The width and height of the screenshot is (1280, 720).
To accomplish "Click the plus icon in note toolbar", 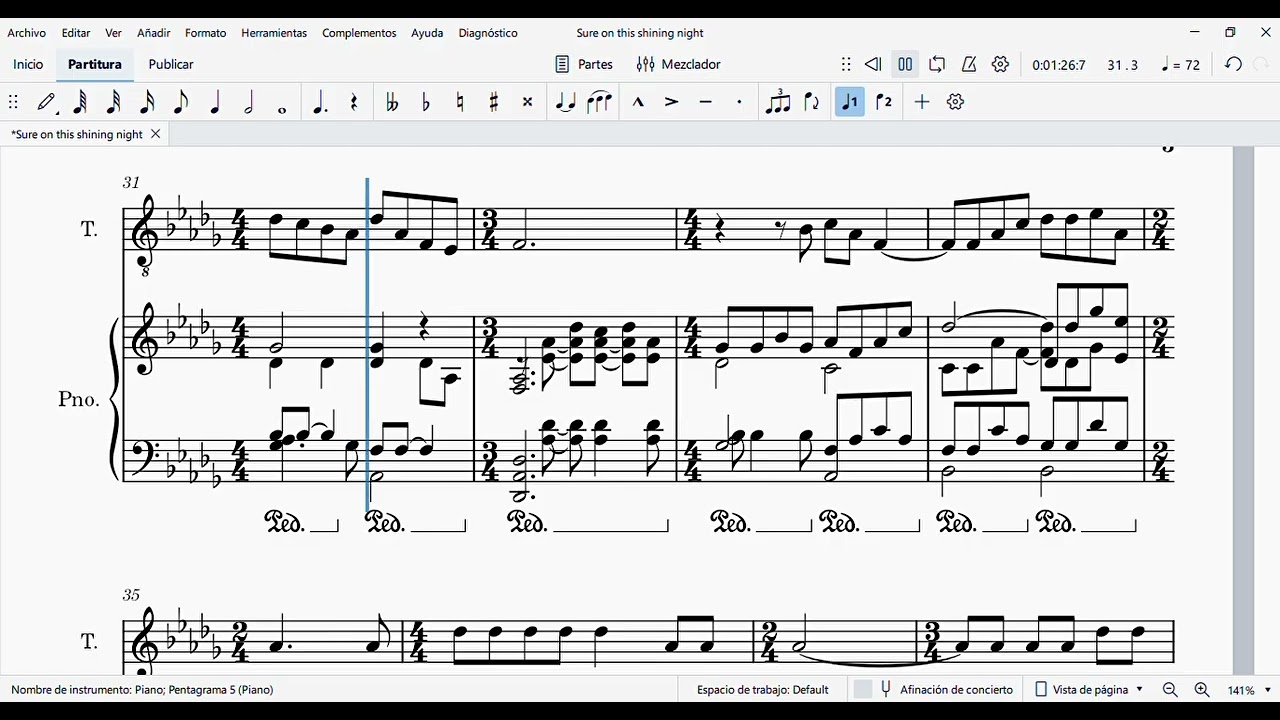I will coord(922,102).
